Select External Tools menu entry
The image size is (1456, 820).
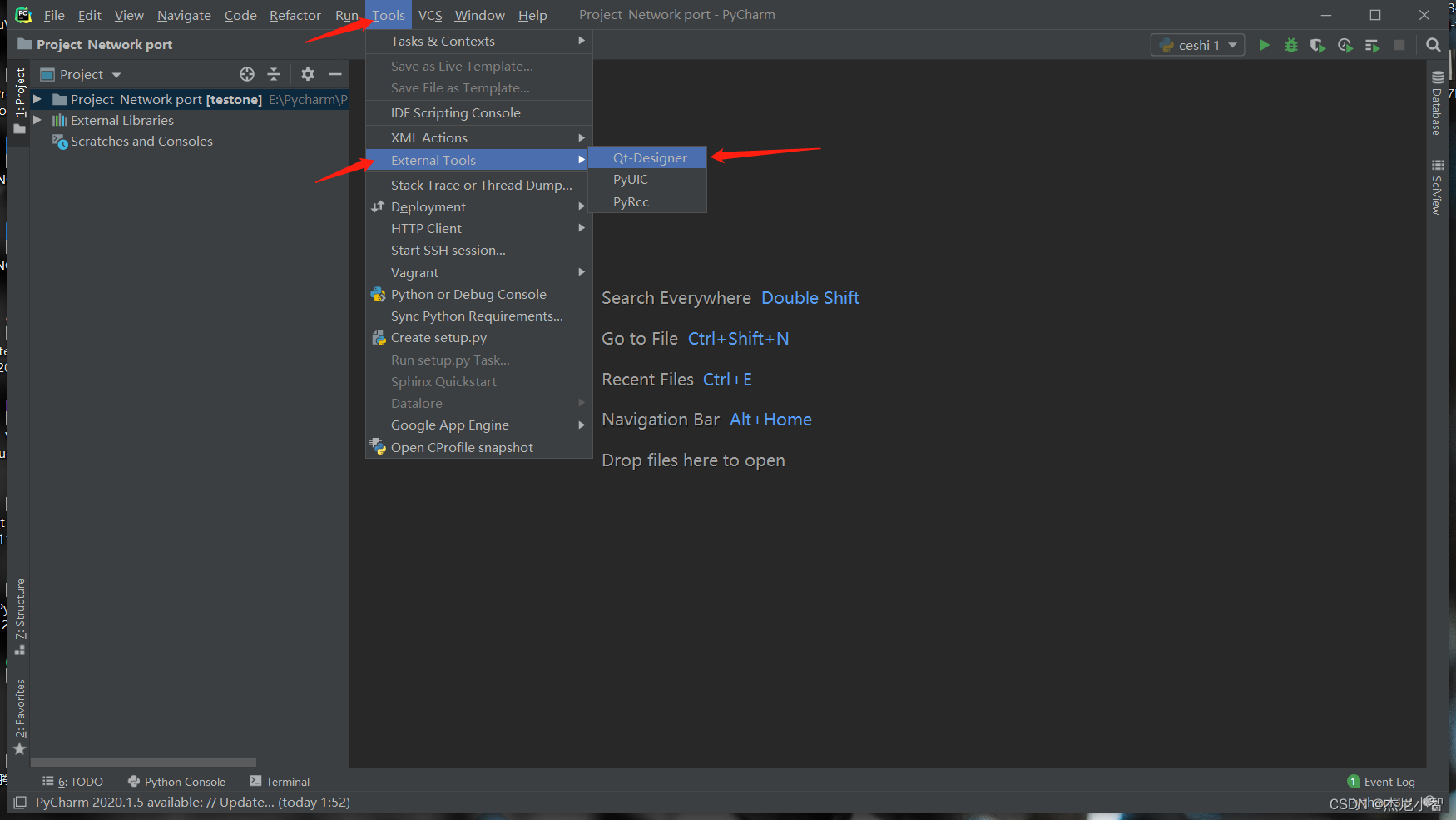478,160
